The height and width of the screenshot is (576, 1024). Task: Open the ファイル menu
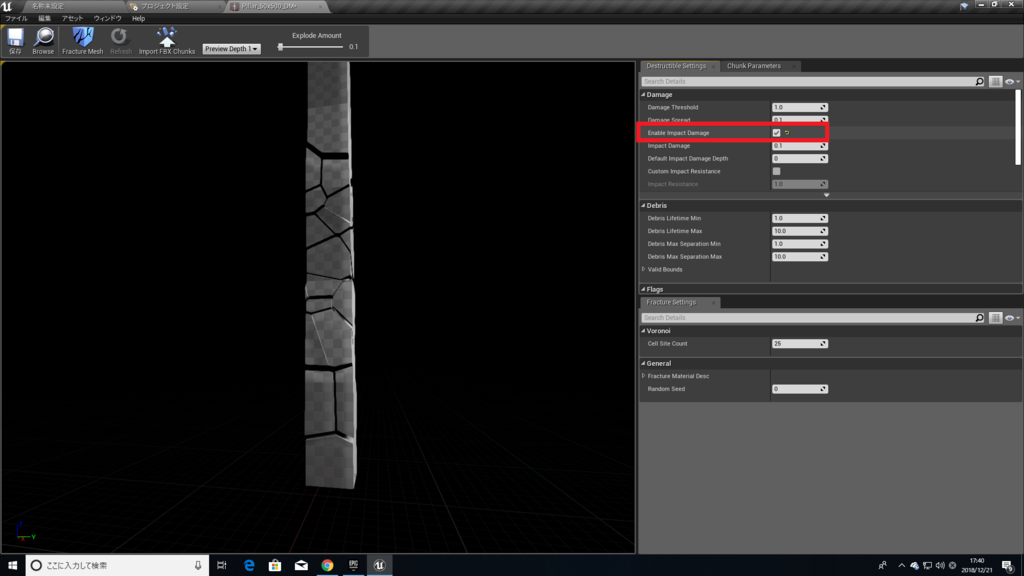[16, 19]
